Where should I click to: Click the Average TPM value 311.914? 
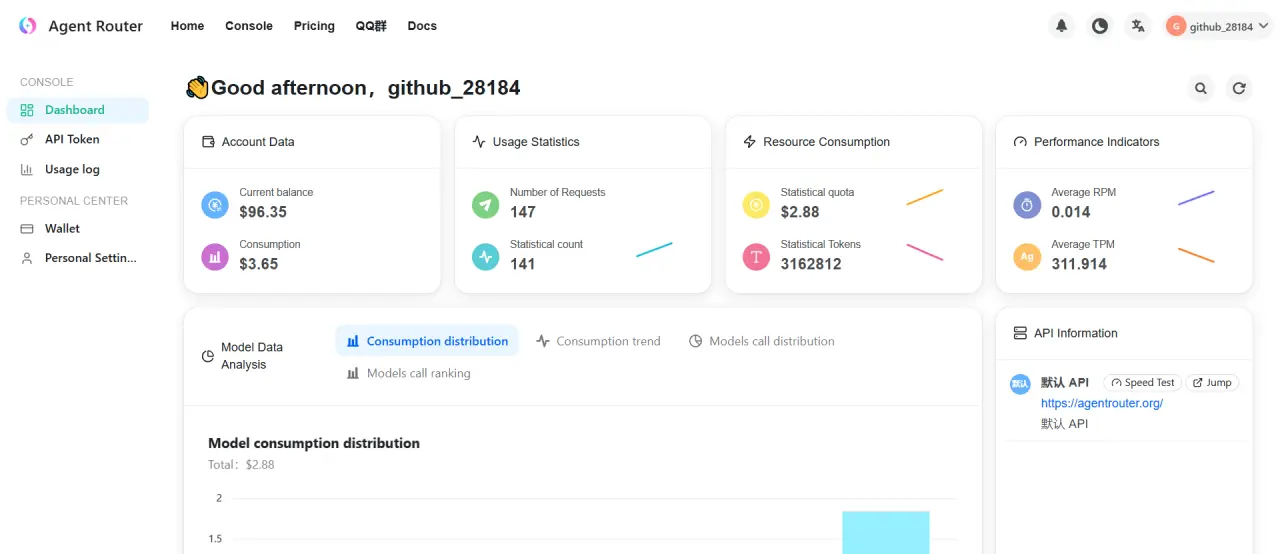tap(1079, 264)
